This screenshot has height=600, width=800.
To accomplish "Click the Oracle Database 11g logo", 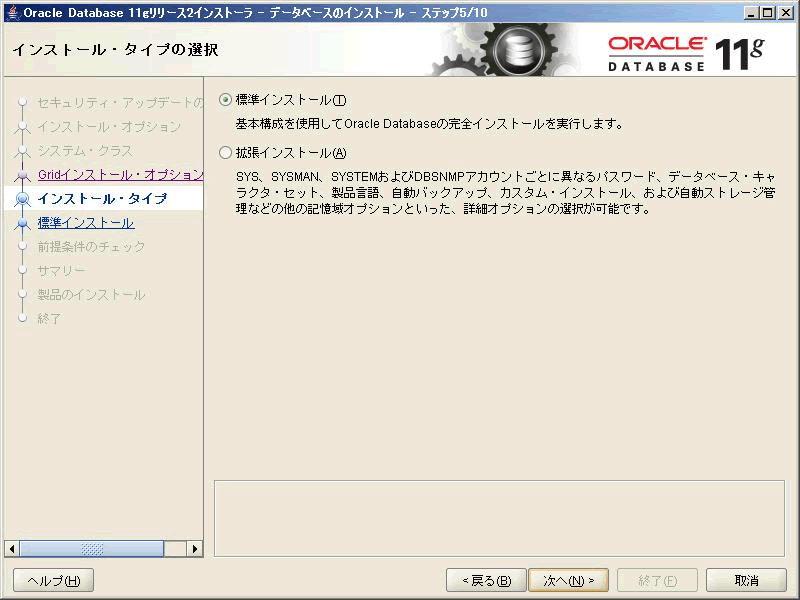I will tap(685, 52).
